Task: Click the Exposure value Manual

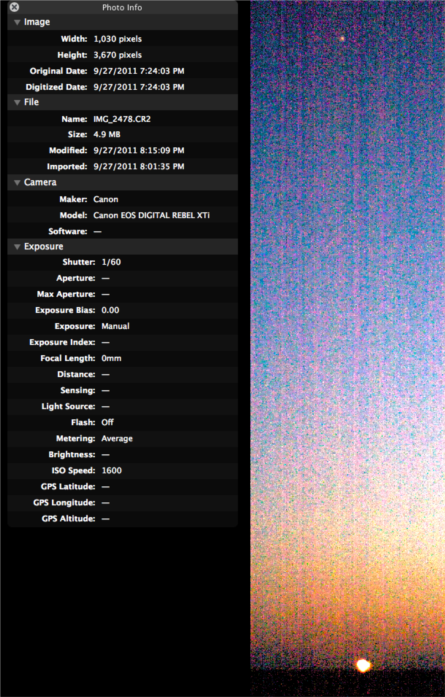Action: pos(116,326)
